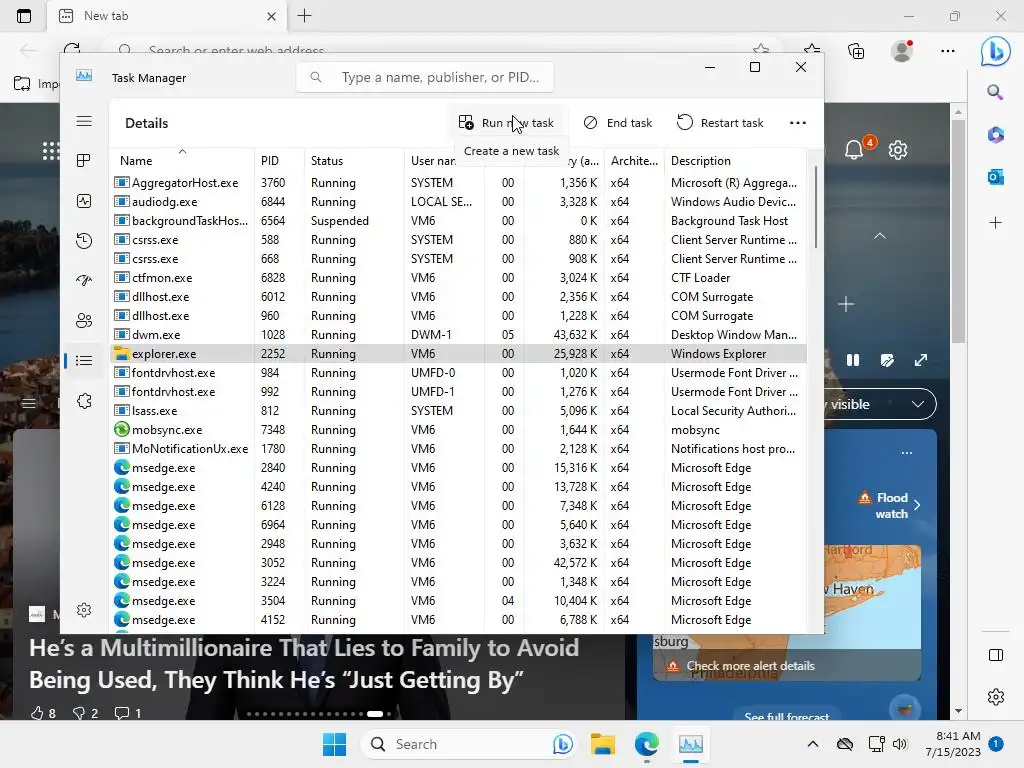Click Restart task button

pos(720,123)
